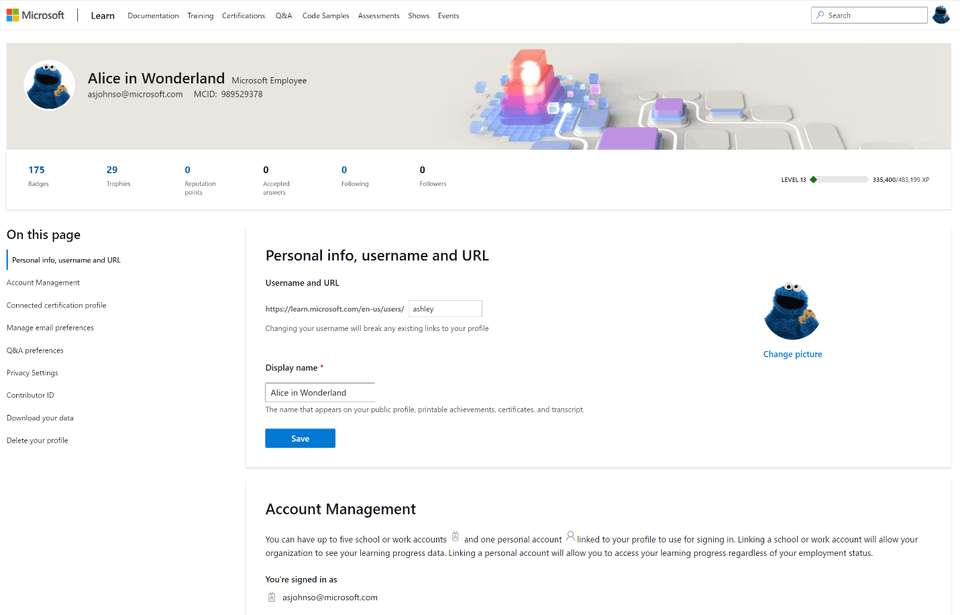Go to Download your data
This screenshot has width=960, height=615.
tap(40, 418)
